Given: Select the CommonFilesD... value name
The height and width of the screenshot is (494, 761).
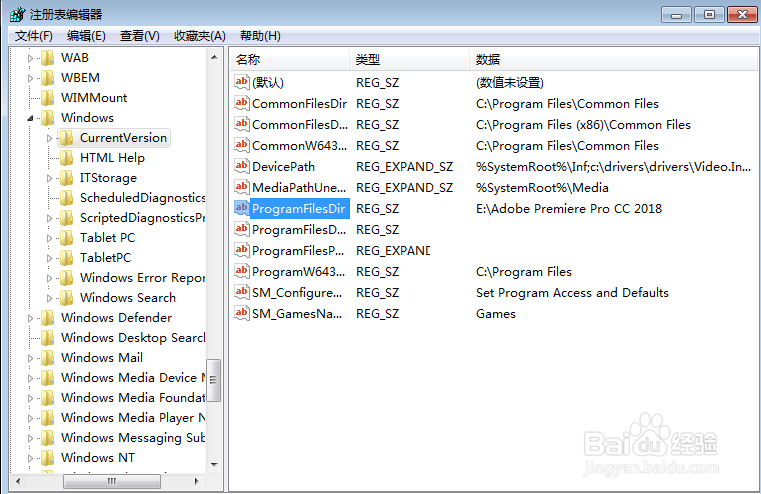Looking at the screenshot, I should tap(300, 125).
